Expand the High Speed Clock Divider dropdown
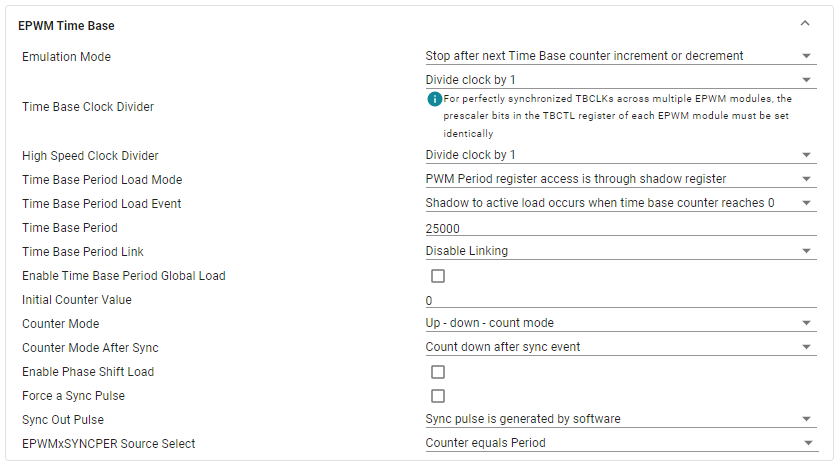Viewport: 838px width, 463px height. [620, 155]
